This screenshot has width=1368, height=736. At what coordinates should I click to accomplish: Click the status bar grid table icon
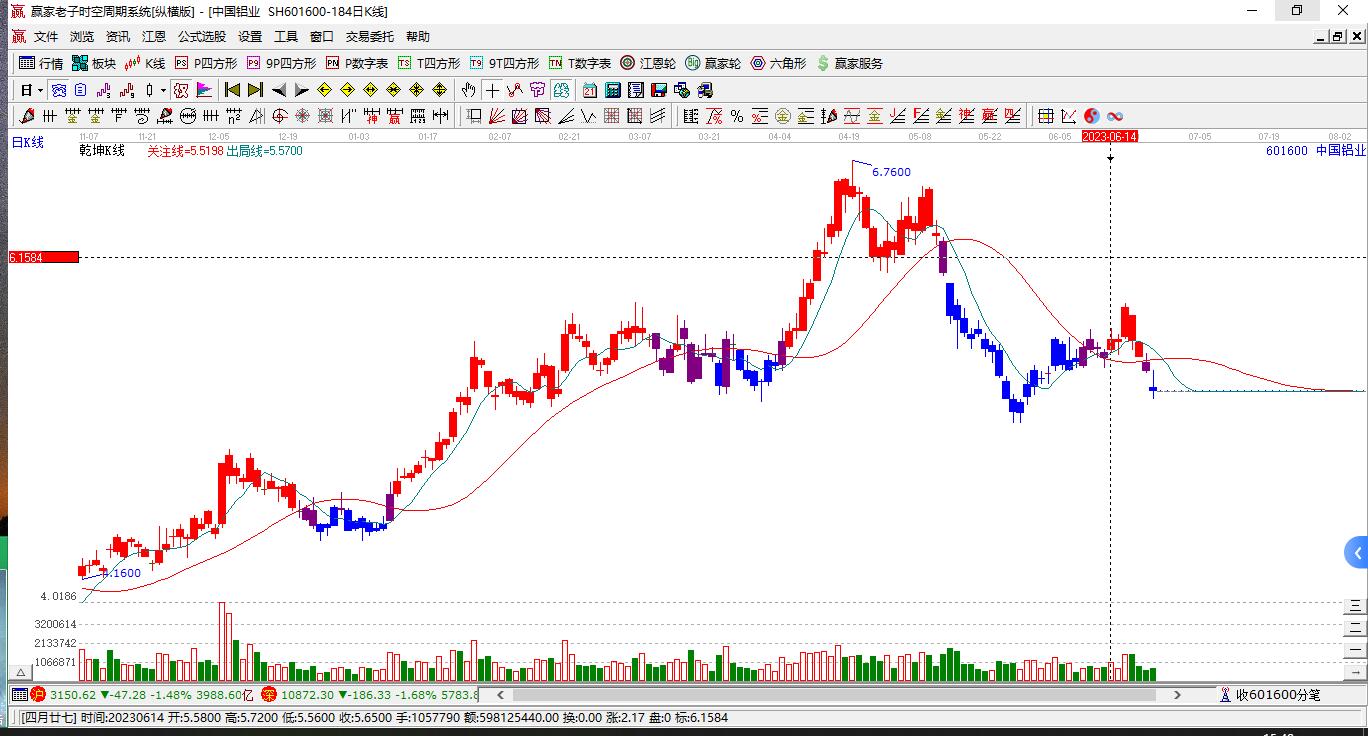[x=19, y=694]
